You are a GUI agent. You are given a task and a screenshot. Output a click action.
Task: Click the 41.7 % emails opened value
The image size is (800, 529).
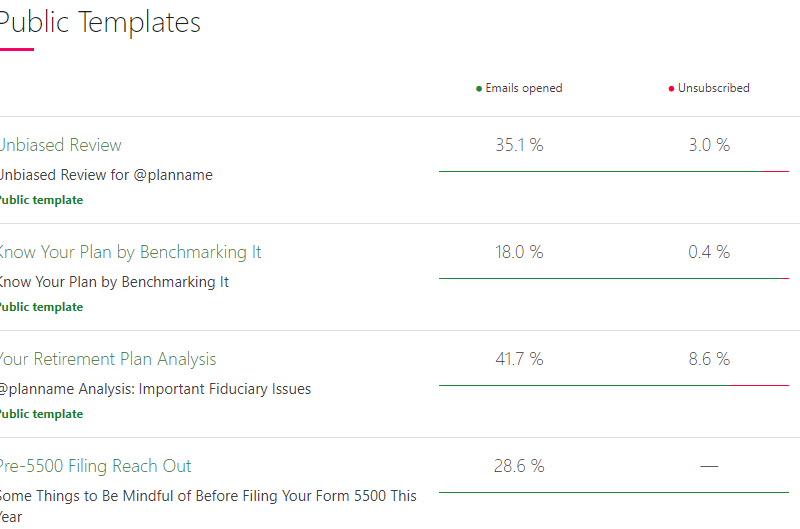519,359
